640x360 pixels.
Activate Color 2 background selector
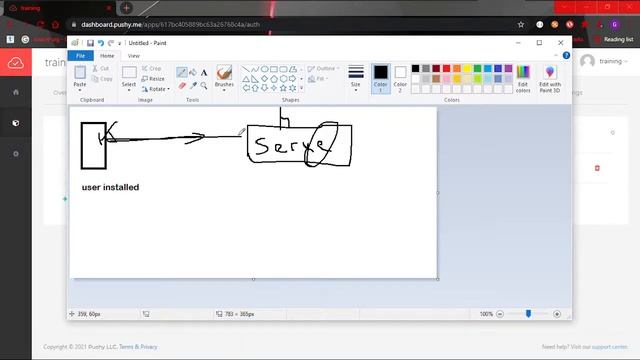point(400,78)
